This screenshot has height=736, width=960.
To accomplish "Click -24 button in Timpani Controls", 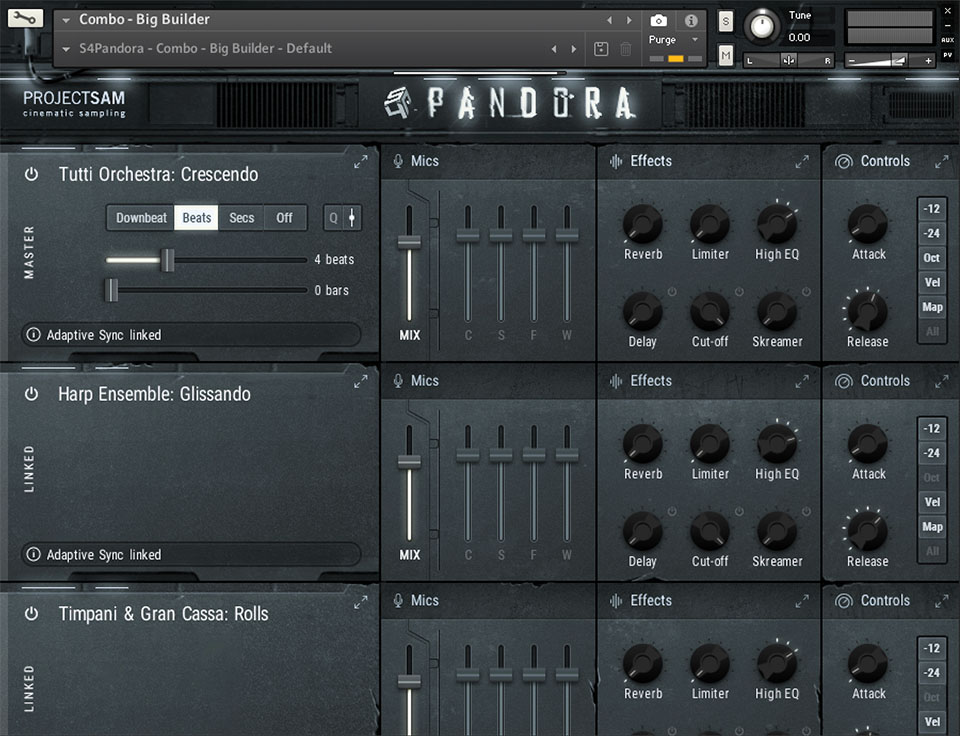I will click(932, 673).
